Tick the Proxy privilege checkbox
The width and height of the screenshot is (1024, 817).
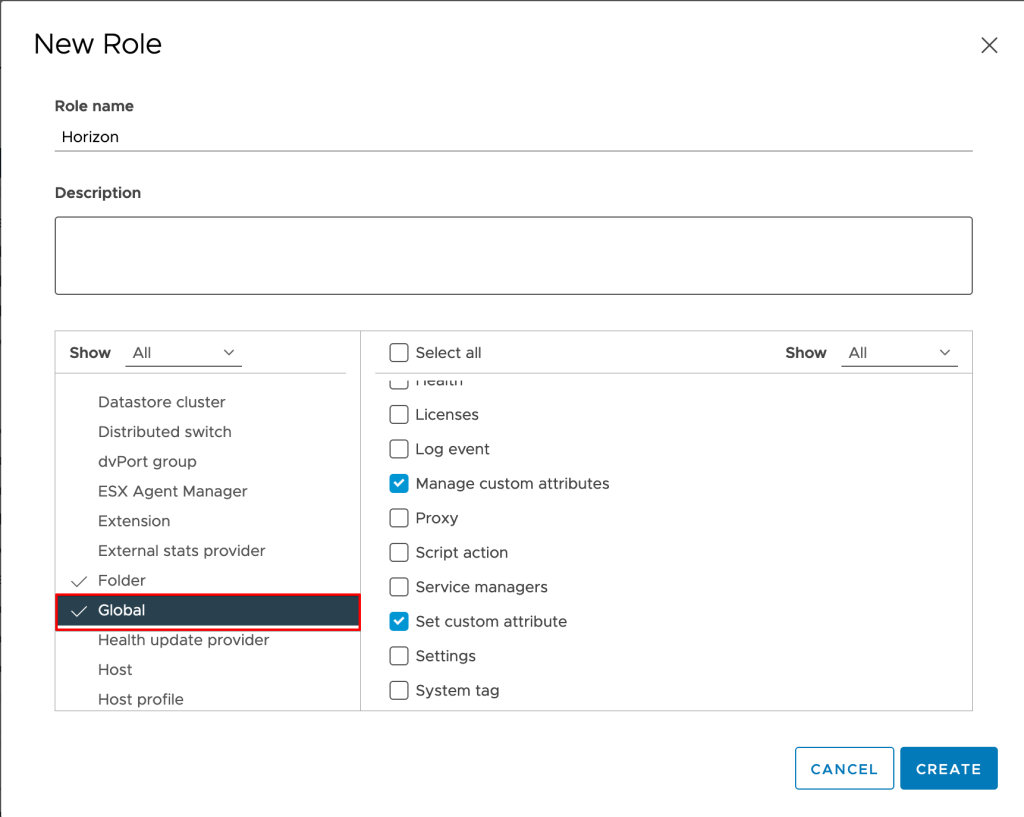coord(399,518)
